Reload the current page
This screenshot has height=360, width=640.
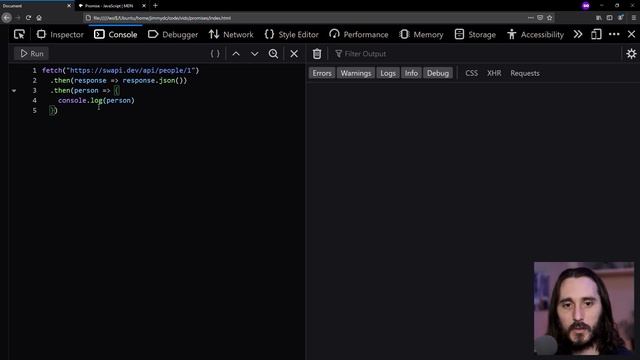tap(28, 18)
